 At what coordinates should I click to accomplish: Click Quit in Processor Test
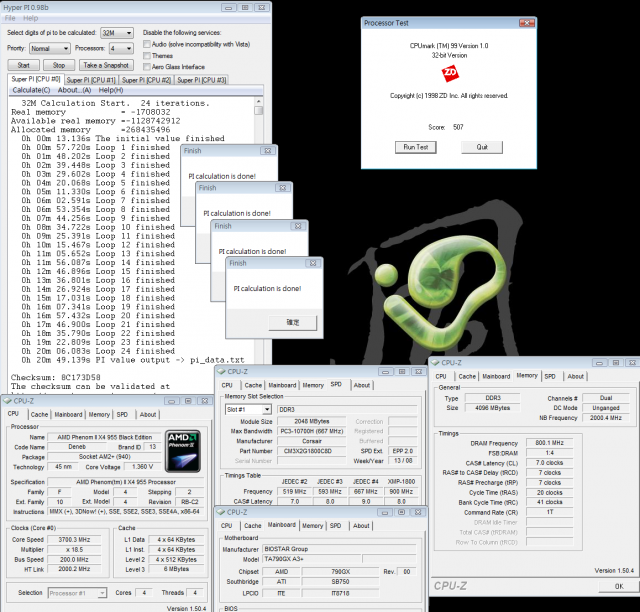(x=482, y=147)
